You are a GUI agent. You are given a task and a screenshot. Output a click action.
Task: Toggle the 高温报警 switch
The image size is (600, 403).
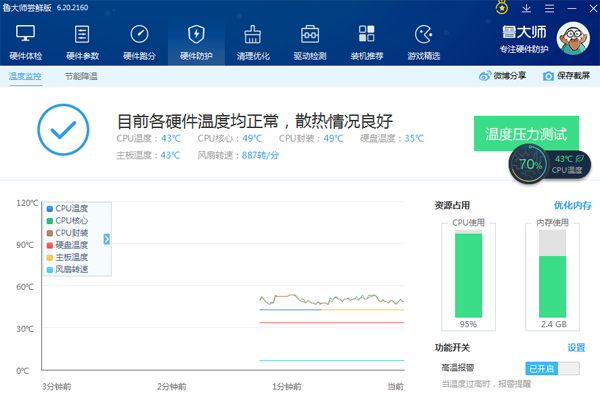click(x=552, y=369)
